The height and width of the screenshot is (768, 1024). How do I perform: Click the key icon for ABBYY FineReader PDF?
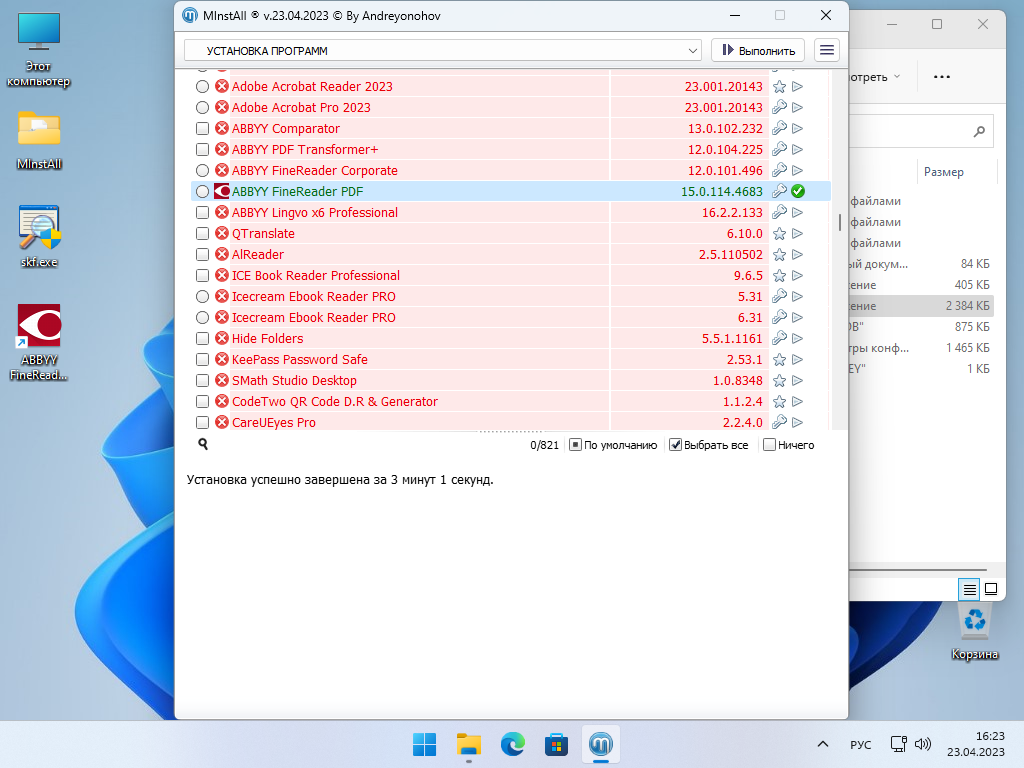point(779,191)
